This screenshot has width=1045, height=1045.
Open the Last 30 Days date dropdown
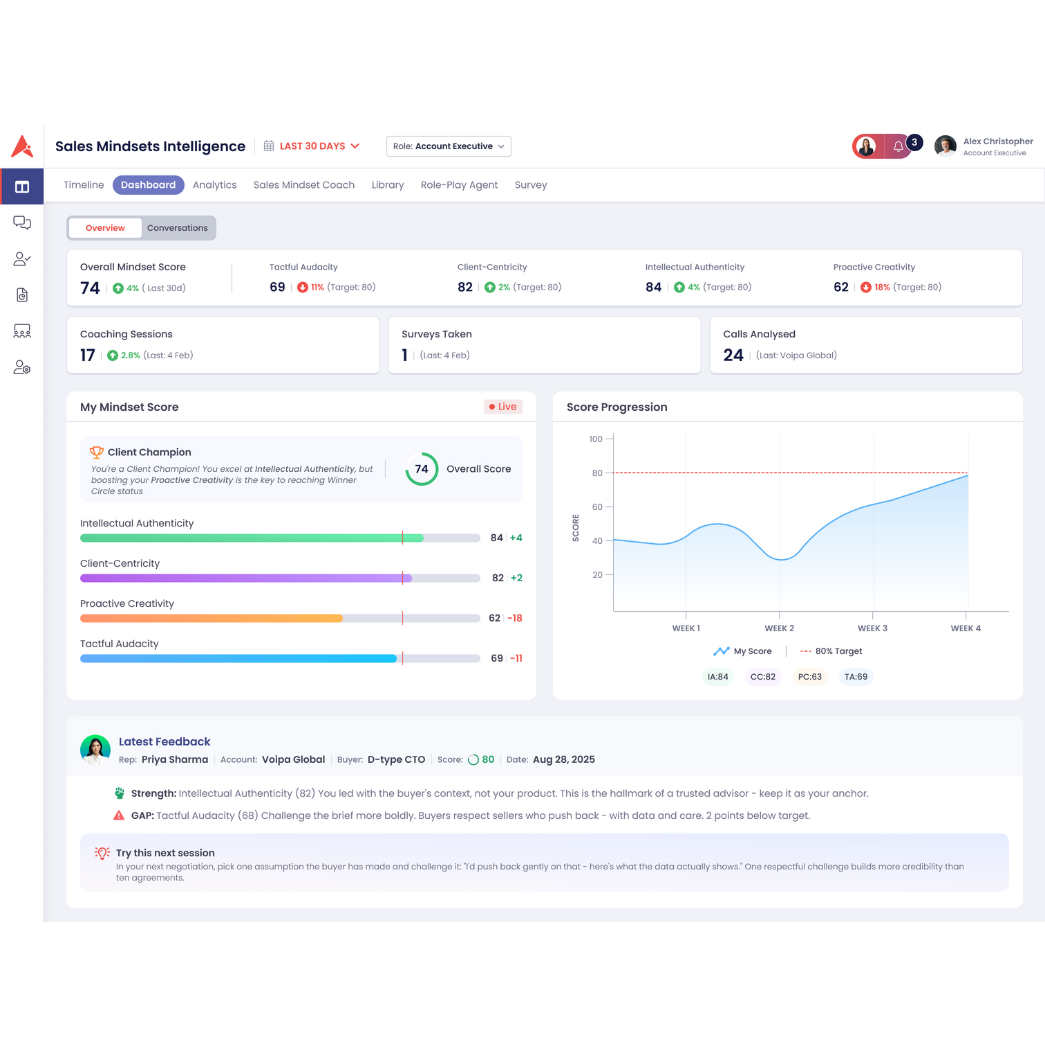[311, 146]
